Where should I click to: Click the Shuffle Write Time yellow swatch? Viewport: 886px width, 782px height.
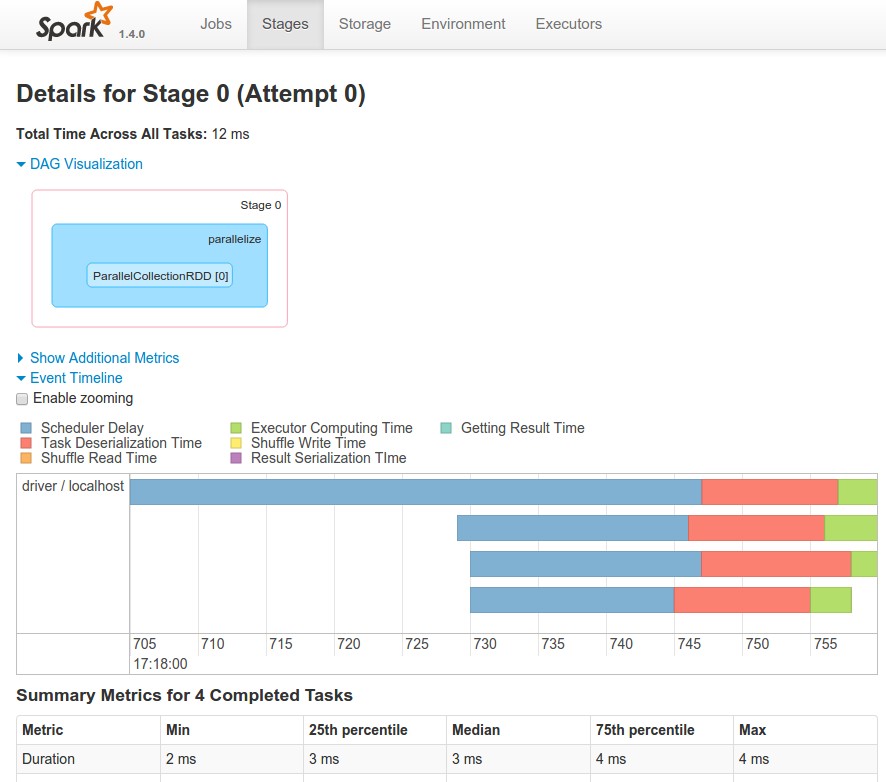pos(236,443)
